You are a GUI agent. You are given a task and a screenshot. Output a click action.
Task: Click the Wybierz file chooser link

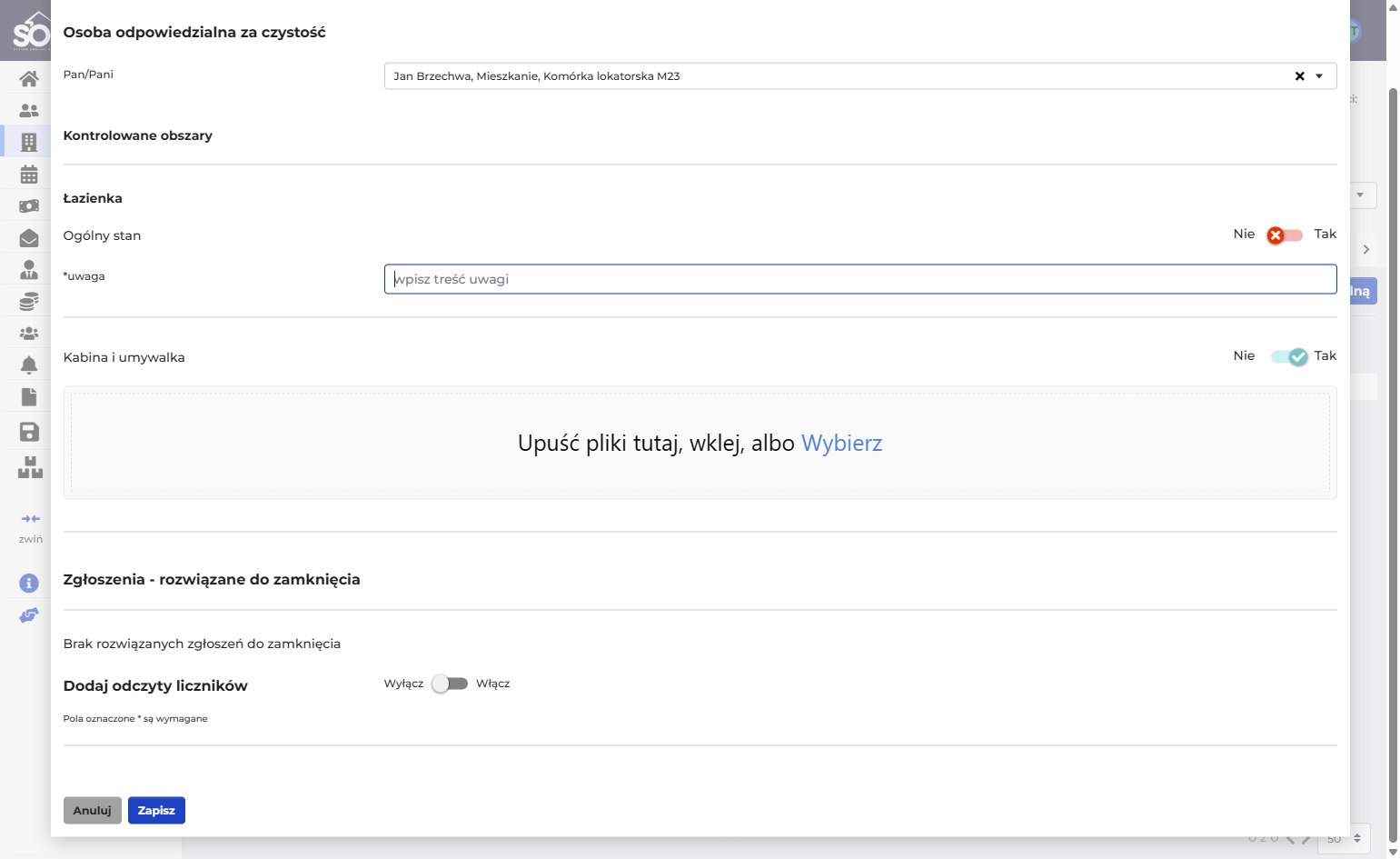pos(841,444)
